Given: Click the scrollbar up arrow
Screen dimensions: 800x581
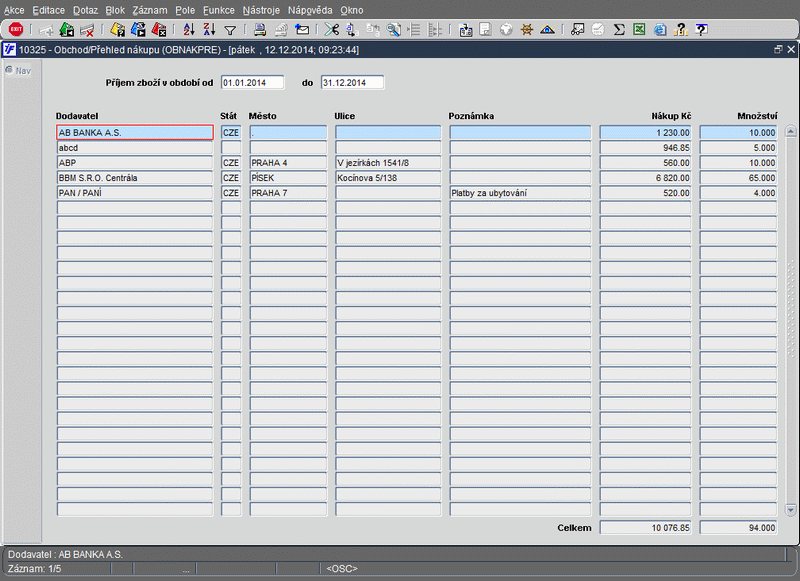Looking at the screenshot, I should 790,131.
